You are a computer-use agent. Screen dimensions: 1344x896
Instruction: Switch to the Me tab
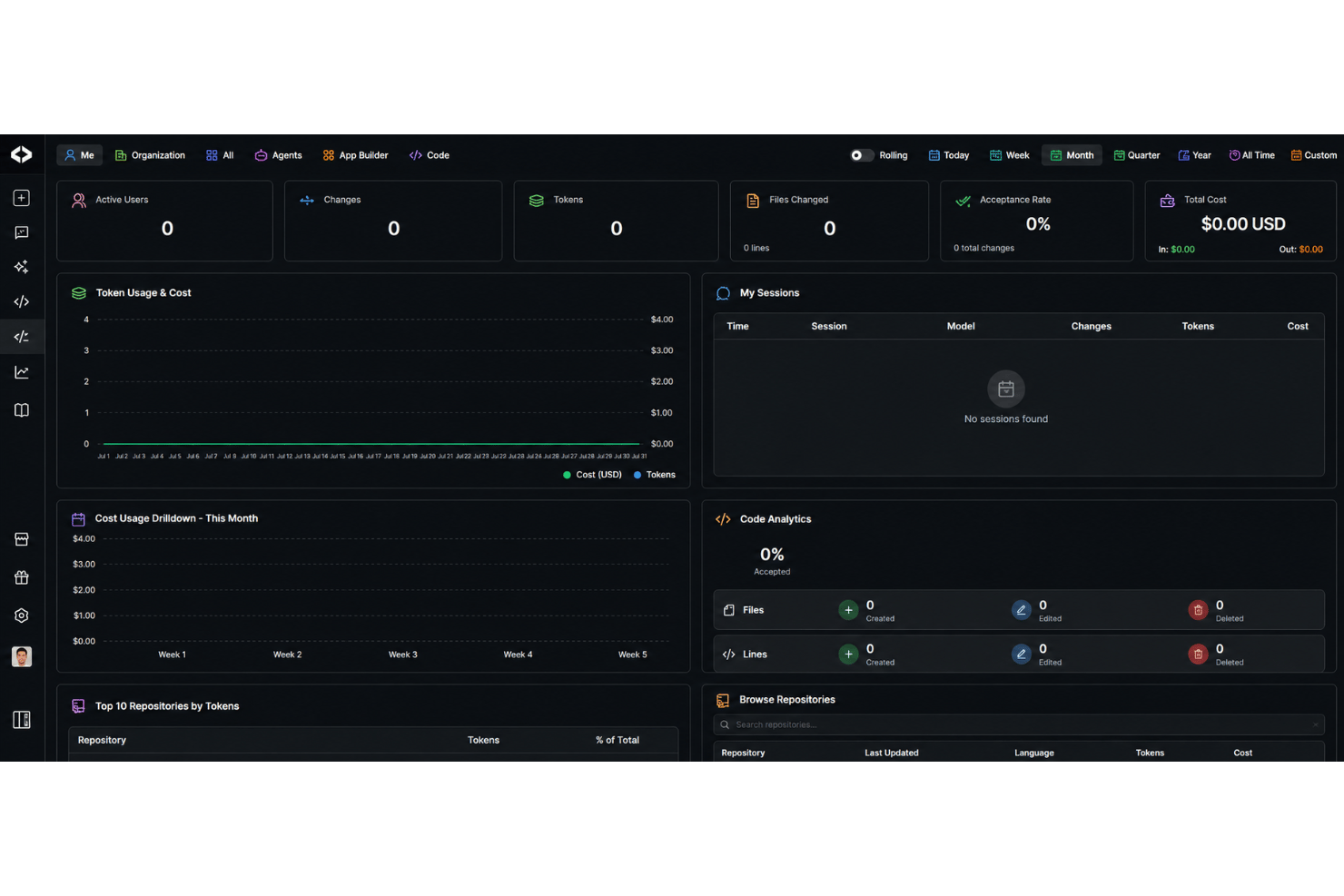[79, 155]
